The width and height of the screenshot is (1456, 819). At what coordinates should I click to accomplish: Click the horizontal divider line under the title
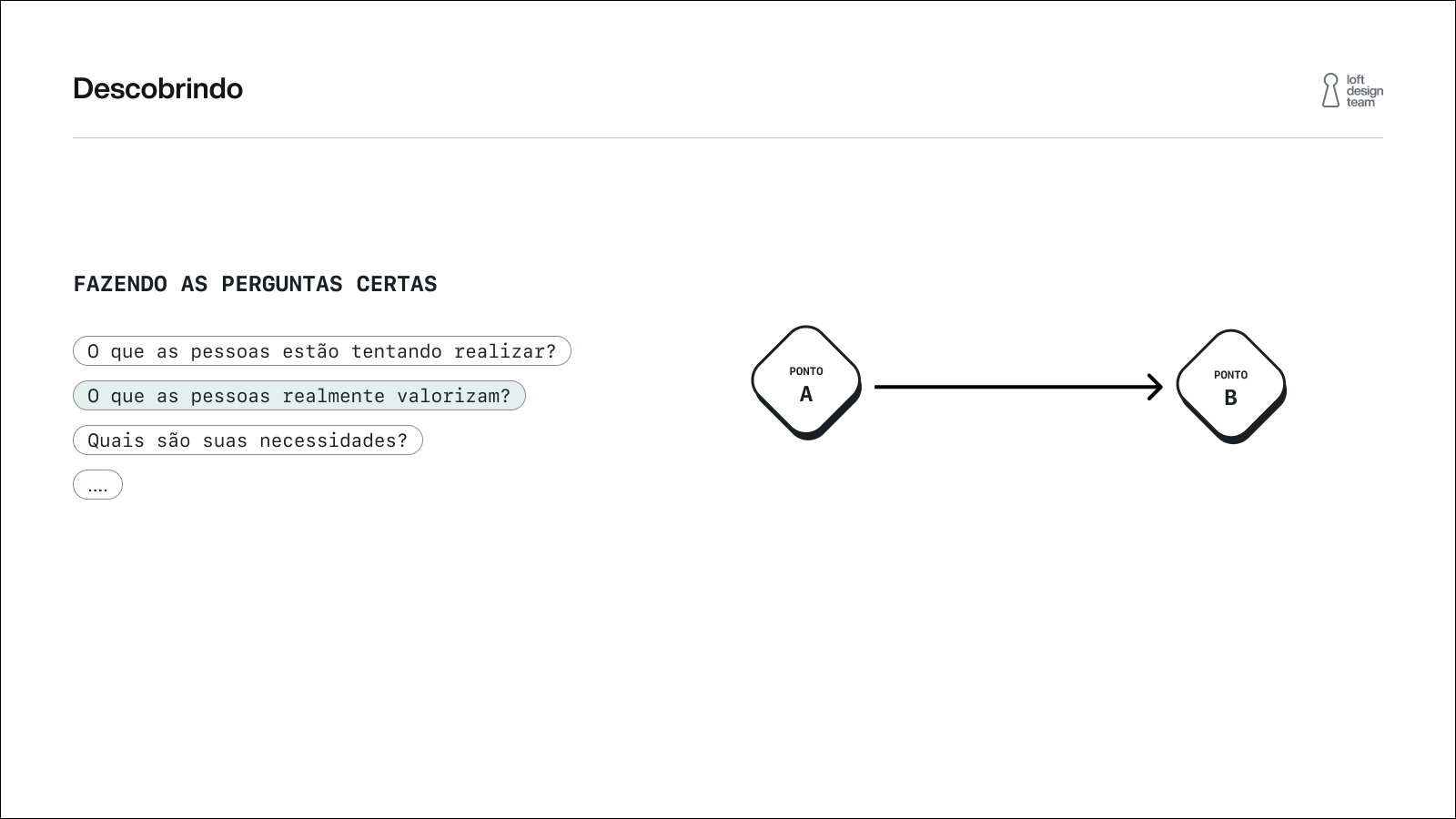coord(728,138)
